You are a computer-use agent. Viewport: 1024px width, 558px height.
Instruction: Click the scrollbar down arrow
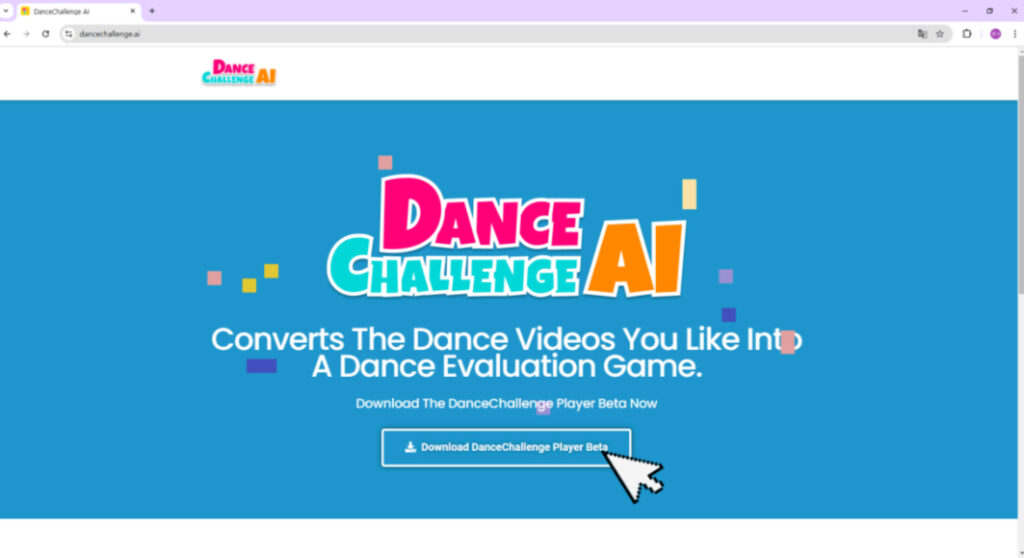(1020, 553)
